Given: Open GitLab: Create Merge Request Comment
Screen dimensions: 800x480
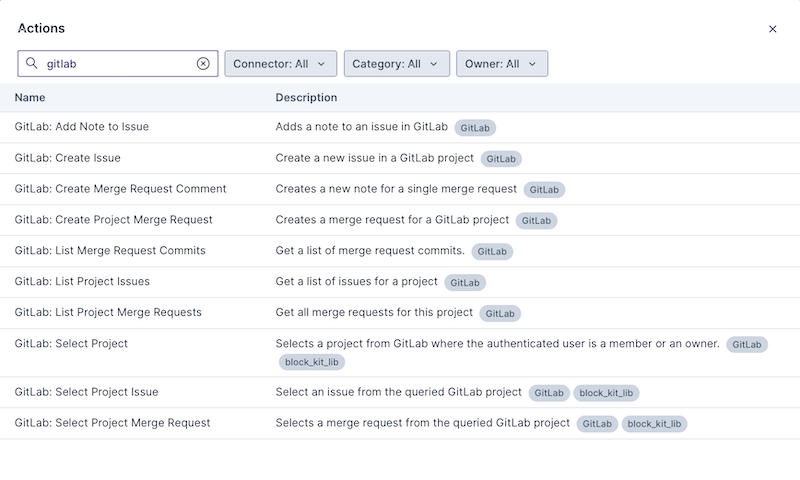Looking at the screenshot, I should [121, 189].
